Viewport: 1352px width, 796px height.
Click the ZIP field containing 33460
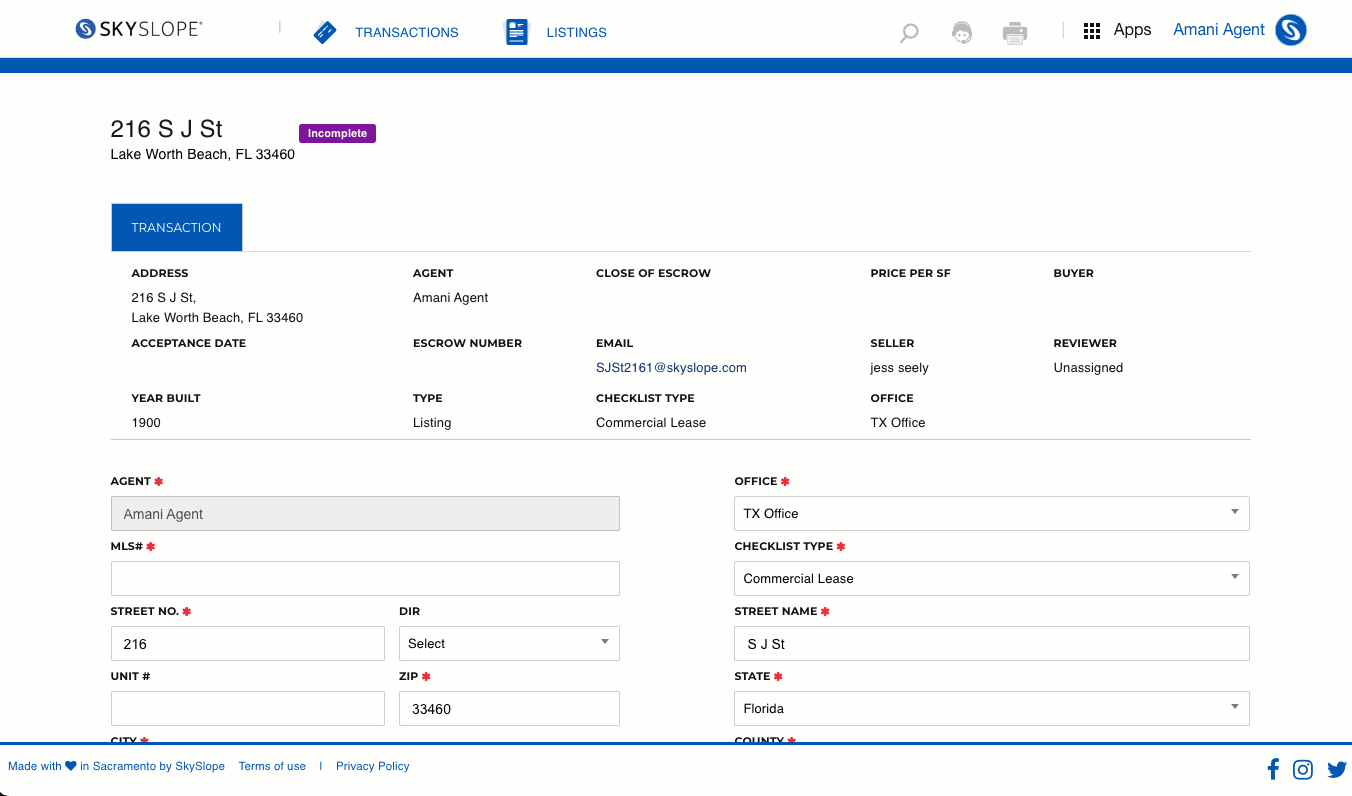[x=509, y=708]
